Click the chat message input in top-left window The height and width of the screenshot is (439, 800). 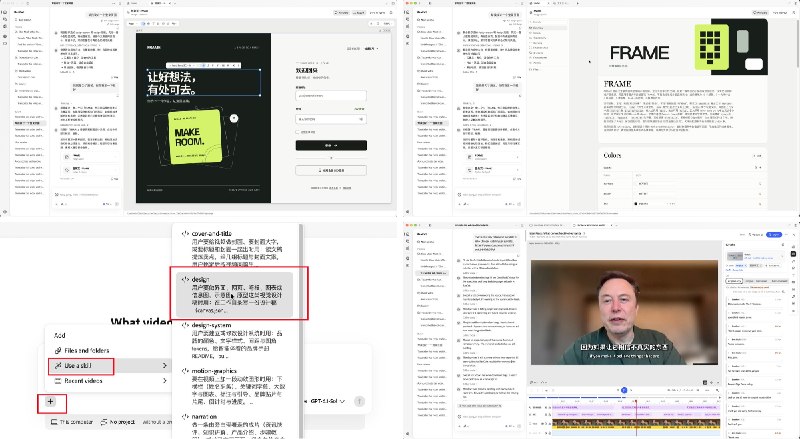click(x=87, y=194)
